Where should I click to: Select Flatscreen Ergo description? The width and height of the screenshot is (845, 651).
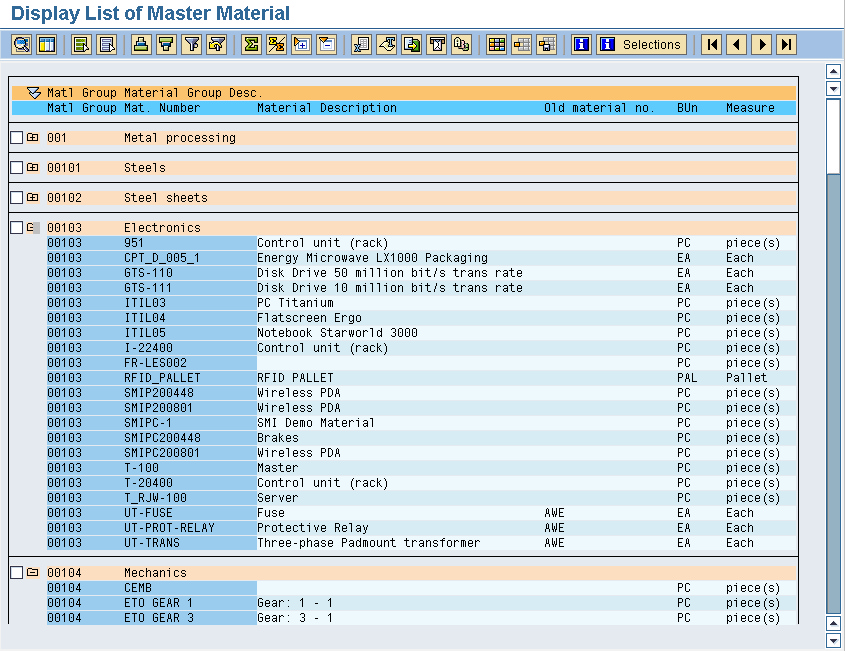[x=309, y=318]
